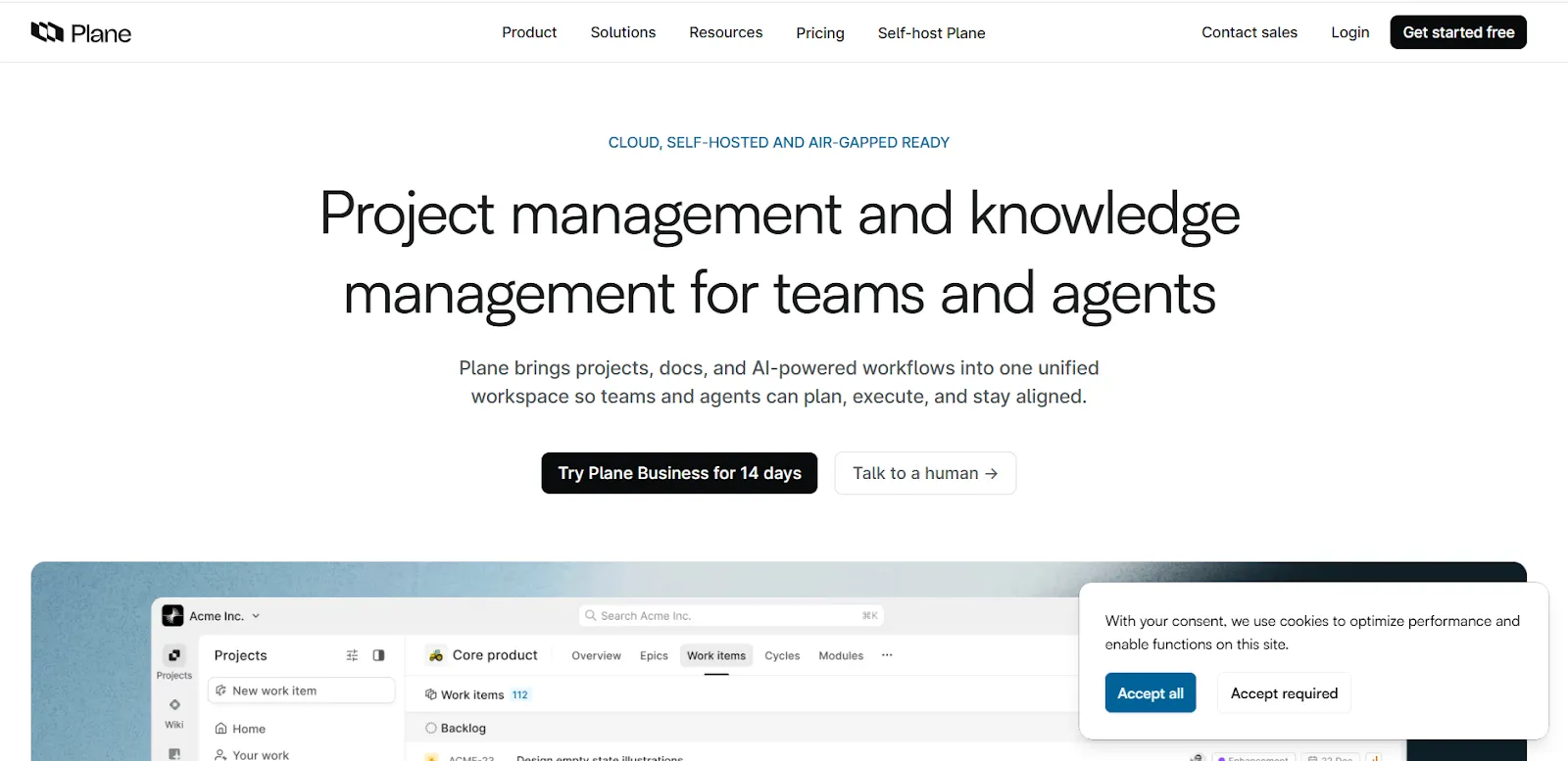Viewport: 1568px width, 761px height.
Task: Open Acme Inc. workspace logo icon
Action: click(x=172, y=616)
